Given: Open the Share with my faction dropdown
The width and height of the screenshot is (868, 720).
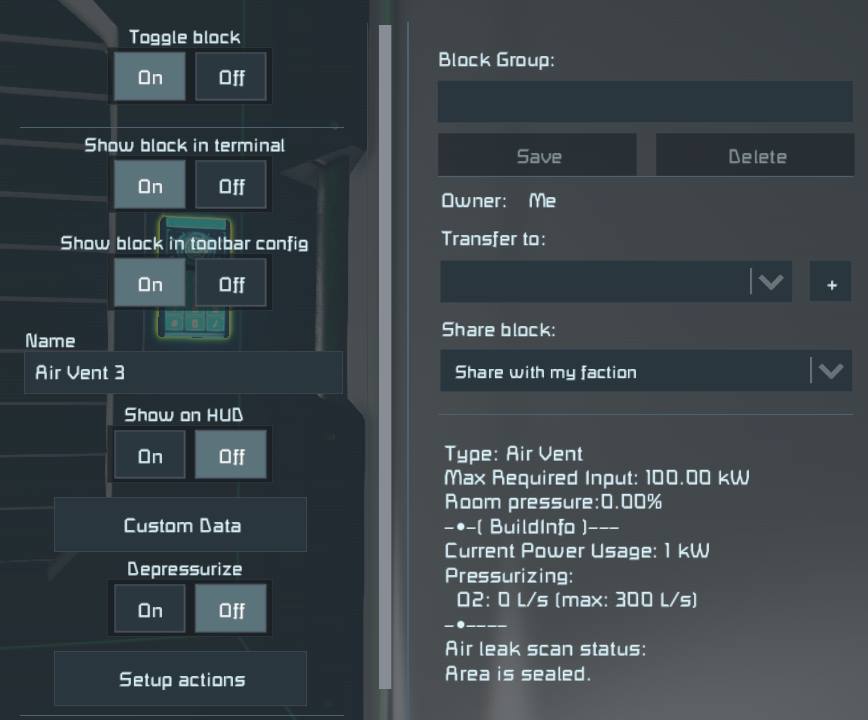Looking at the screenshot, I should [646, 371].
